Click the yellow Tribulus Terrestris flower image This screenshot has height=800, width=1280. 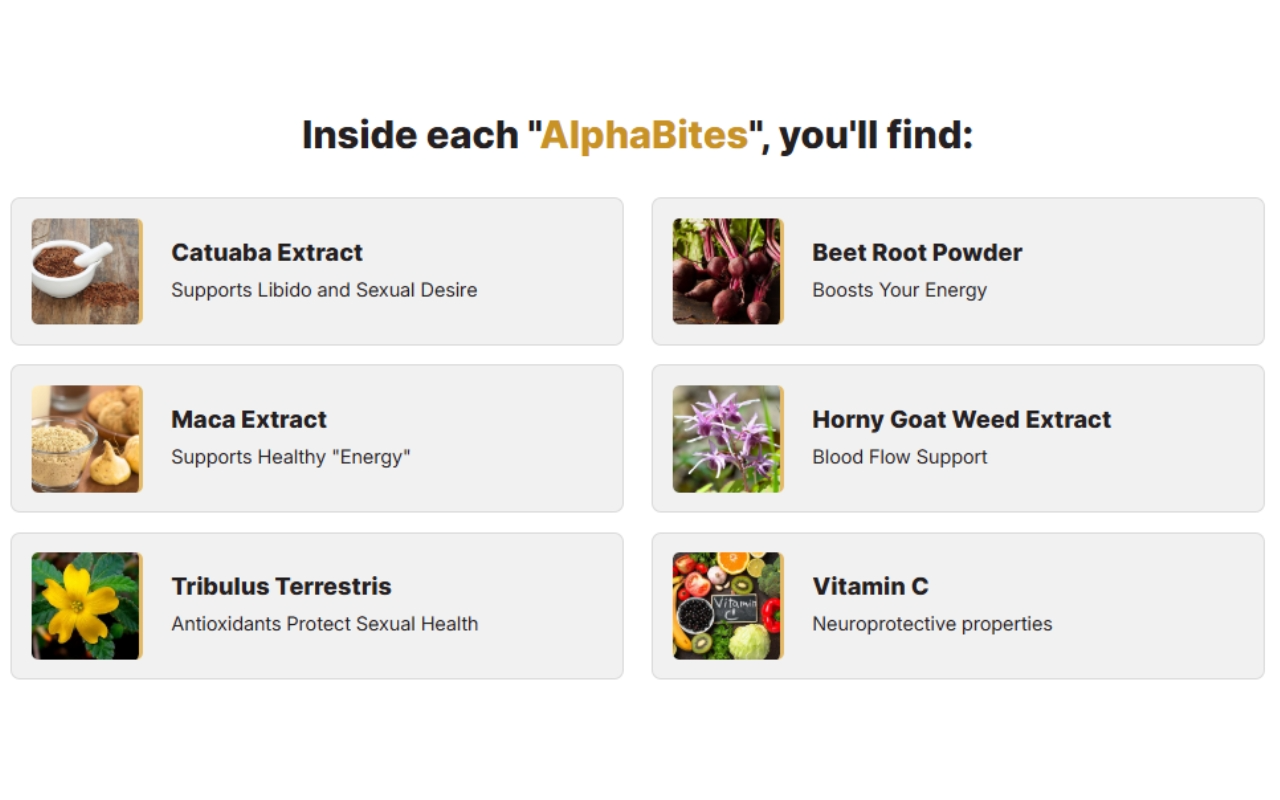click(87, 606)
